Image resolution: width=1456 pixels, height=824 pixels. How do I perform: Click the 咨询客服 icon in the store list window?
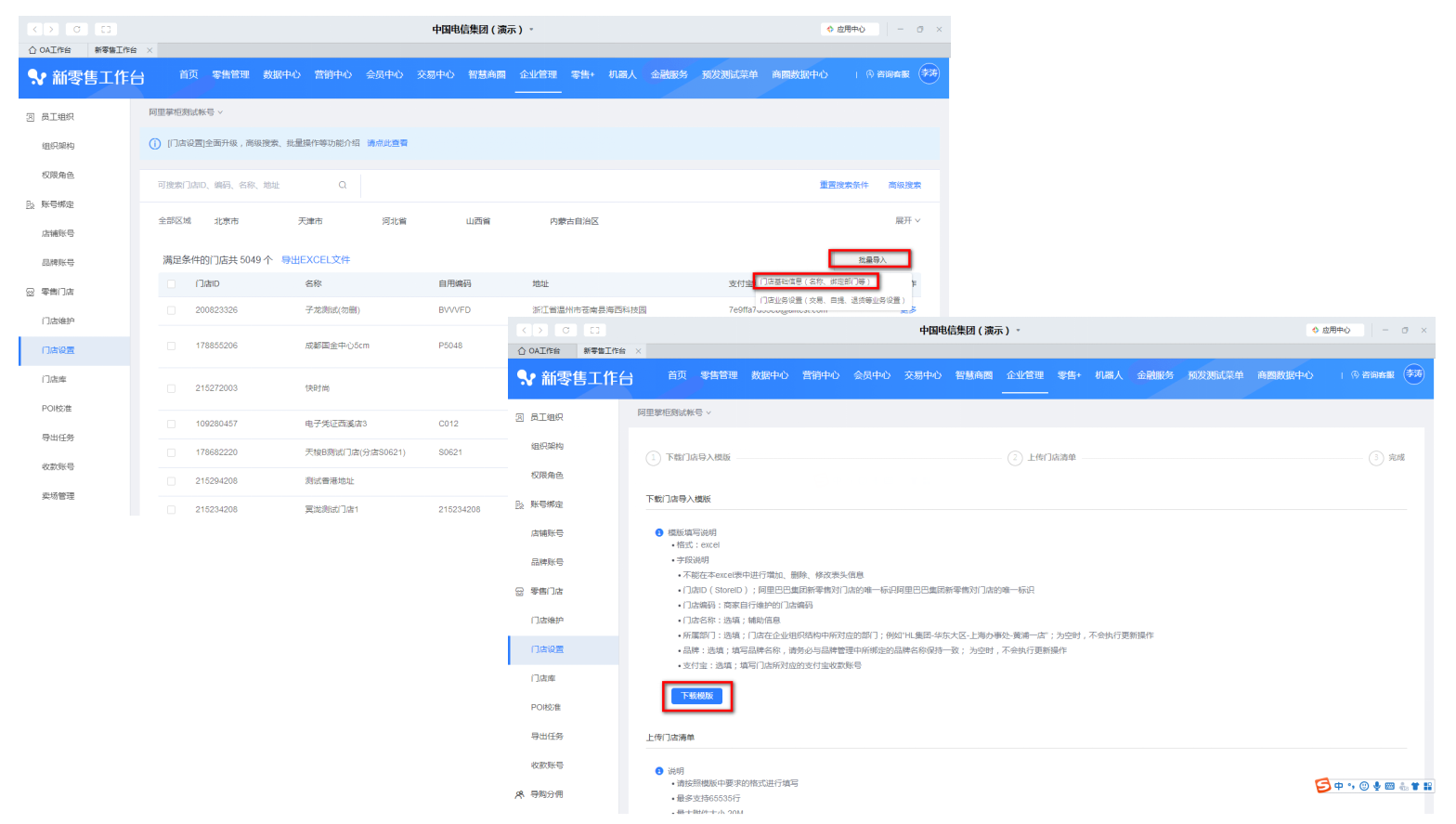(x=870, y=74)
